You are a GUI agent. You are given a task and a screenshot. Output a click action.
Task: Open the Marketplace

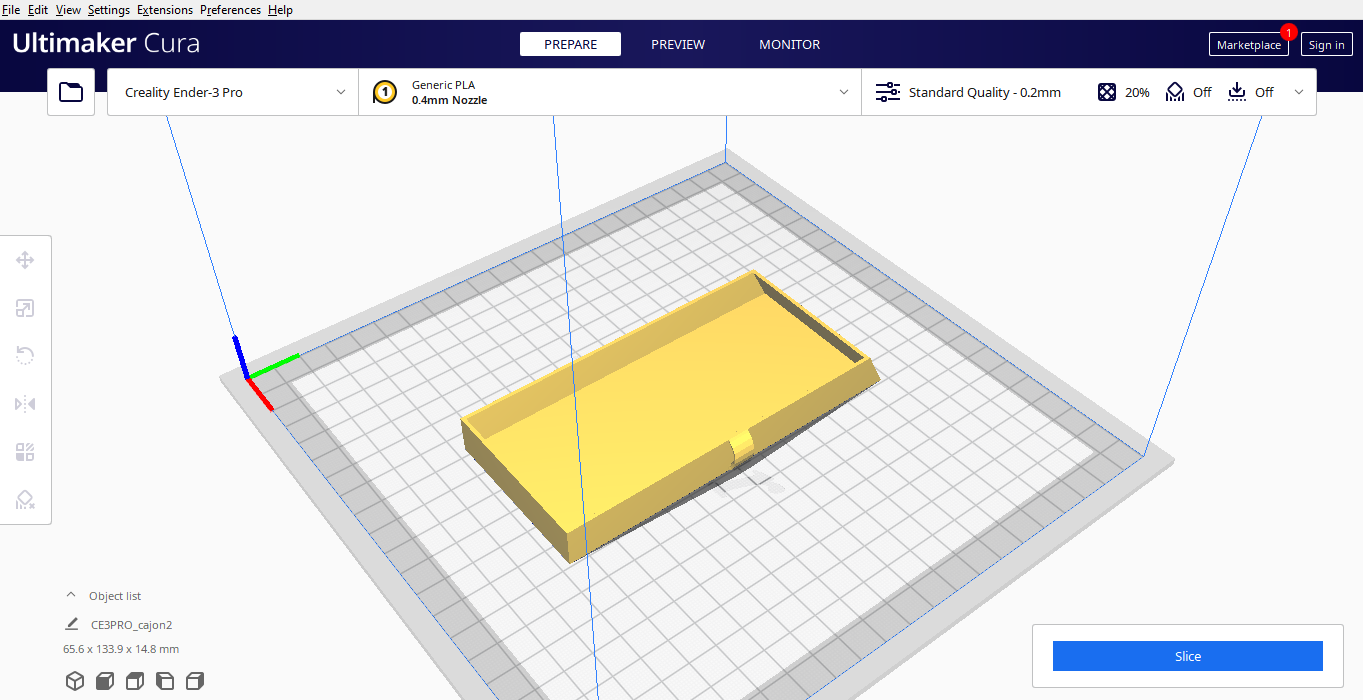[1248, 44]
